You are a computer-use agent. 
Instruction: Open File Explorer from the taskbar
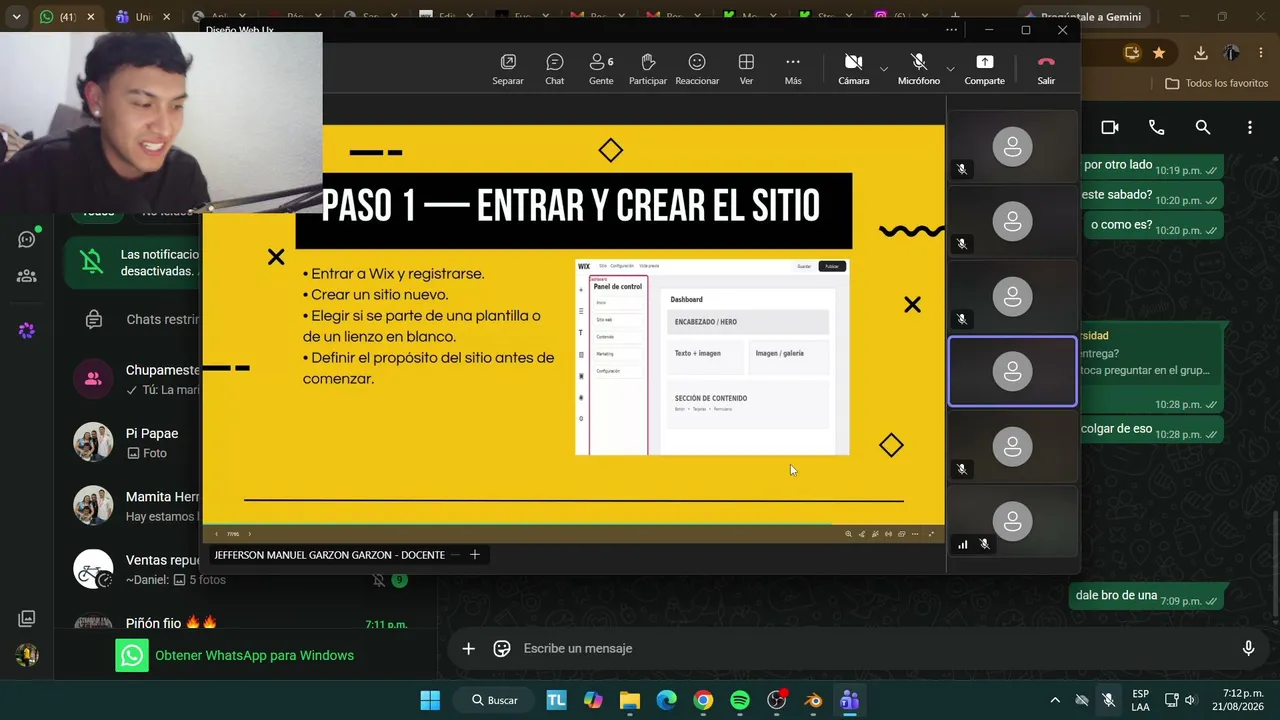tap(629, 700)
